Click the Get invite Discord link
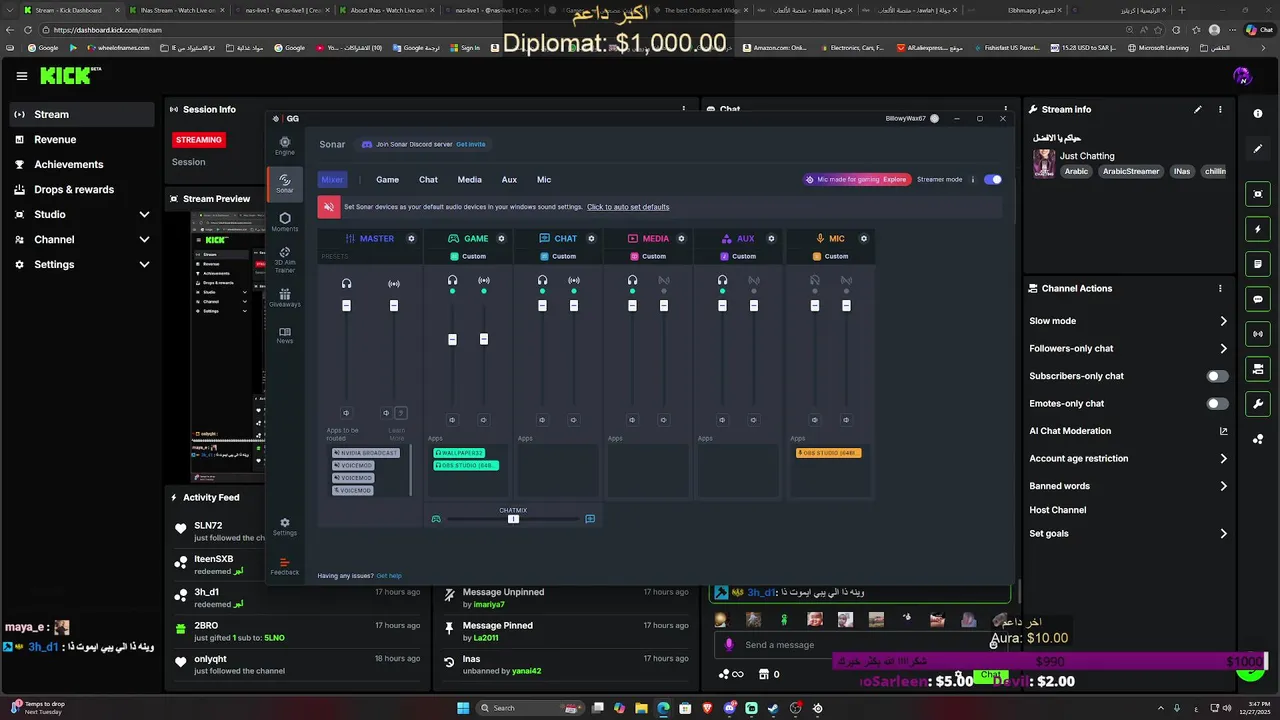Screen dimensions: 1280x720 click(470, 144)
